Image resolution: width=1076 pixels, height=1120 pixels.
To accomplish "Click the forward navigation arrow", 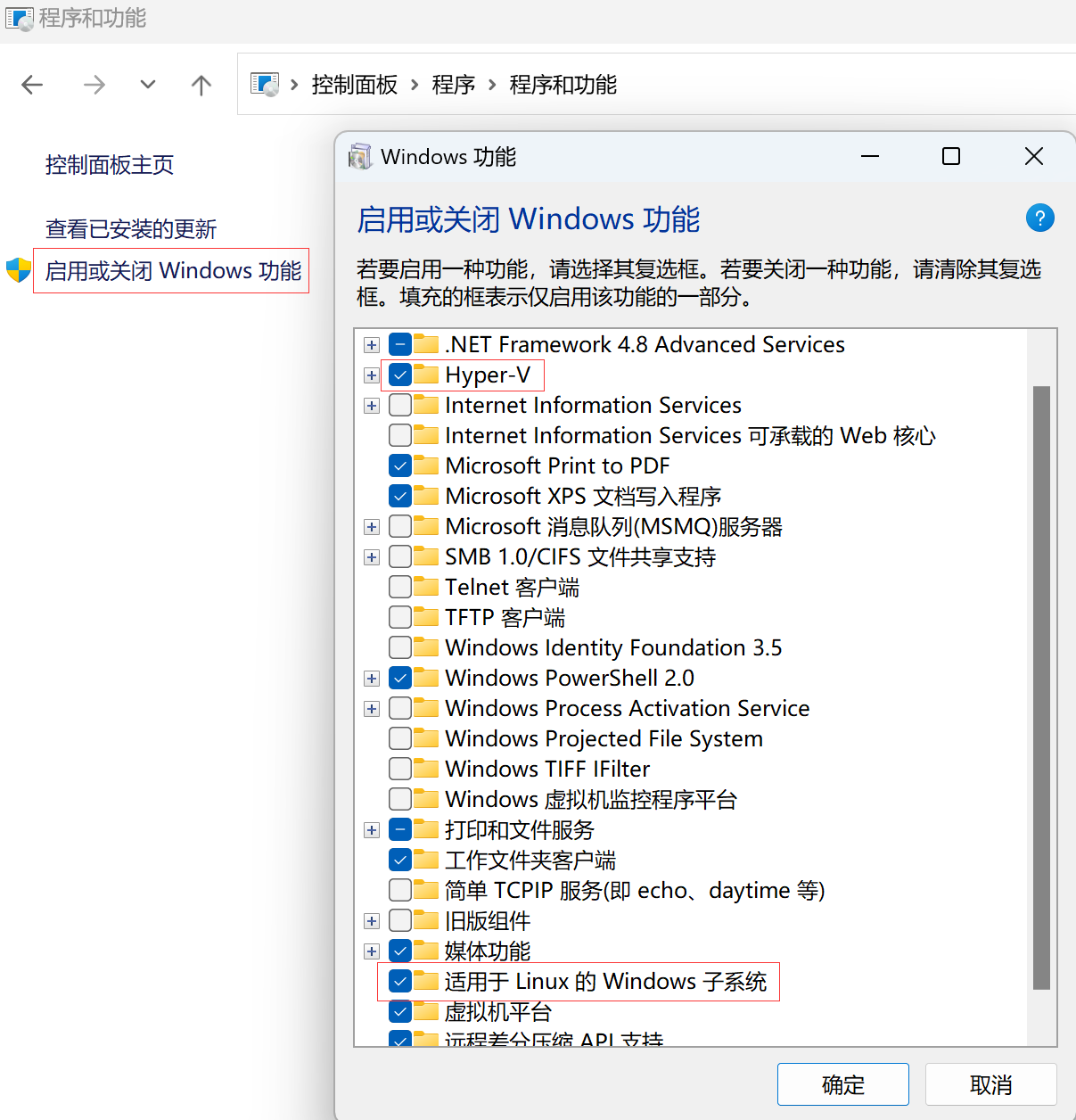I will tap(94, 85).
